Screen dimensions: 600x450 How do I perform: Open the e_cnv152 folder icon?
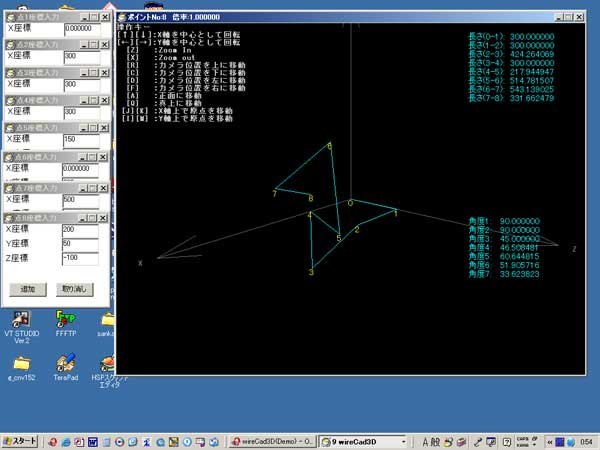pos(21,363)
